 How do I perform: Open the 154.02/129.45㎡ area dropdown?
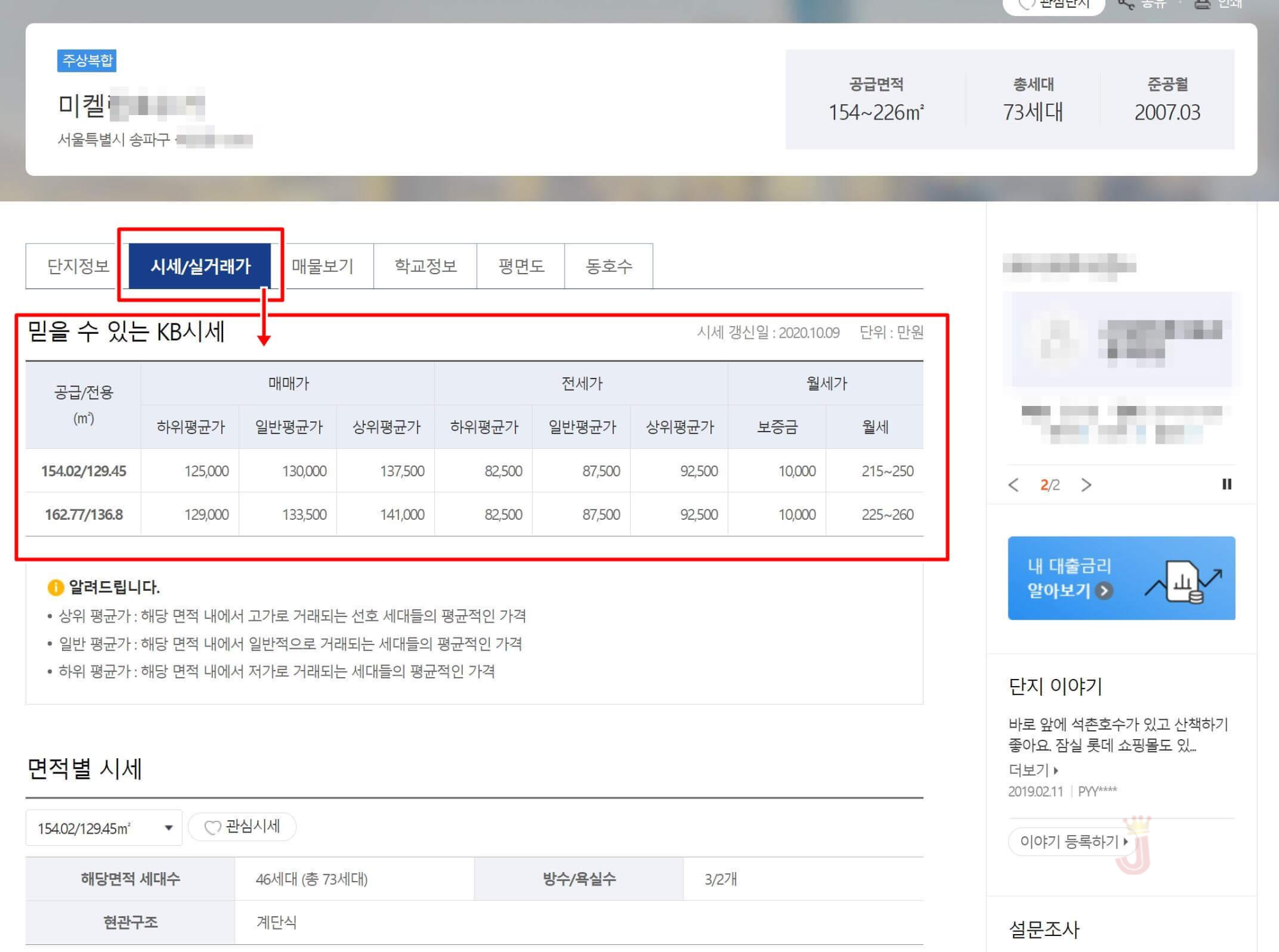tap(104, 828)
